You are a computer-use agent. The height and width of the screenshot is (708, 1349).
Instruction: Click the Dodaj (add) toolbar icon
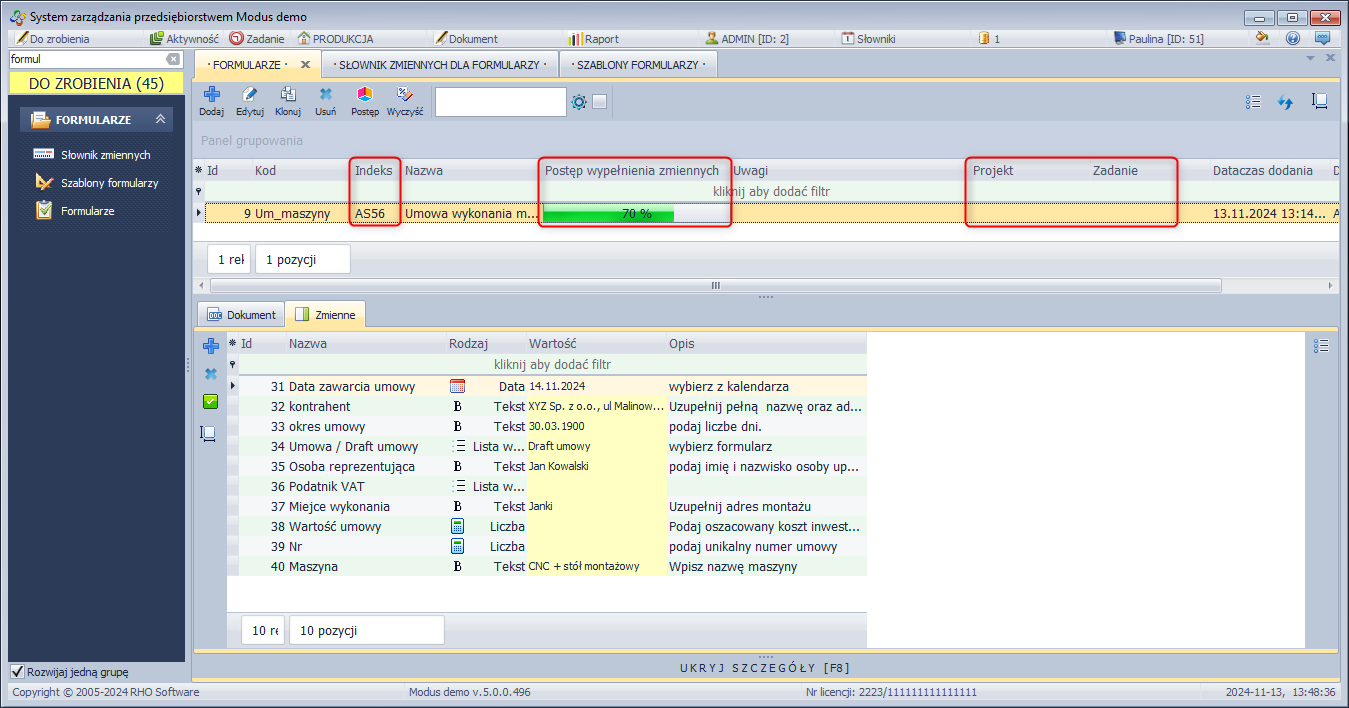coord(211,95)
